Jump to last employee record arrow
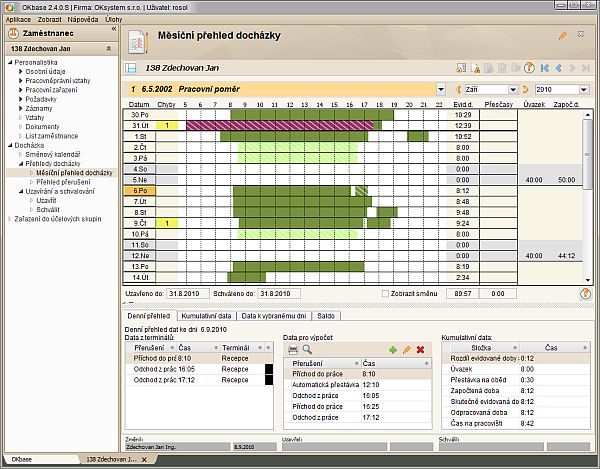Screen dimensions: 600x469 pos(585,68)
